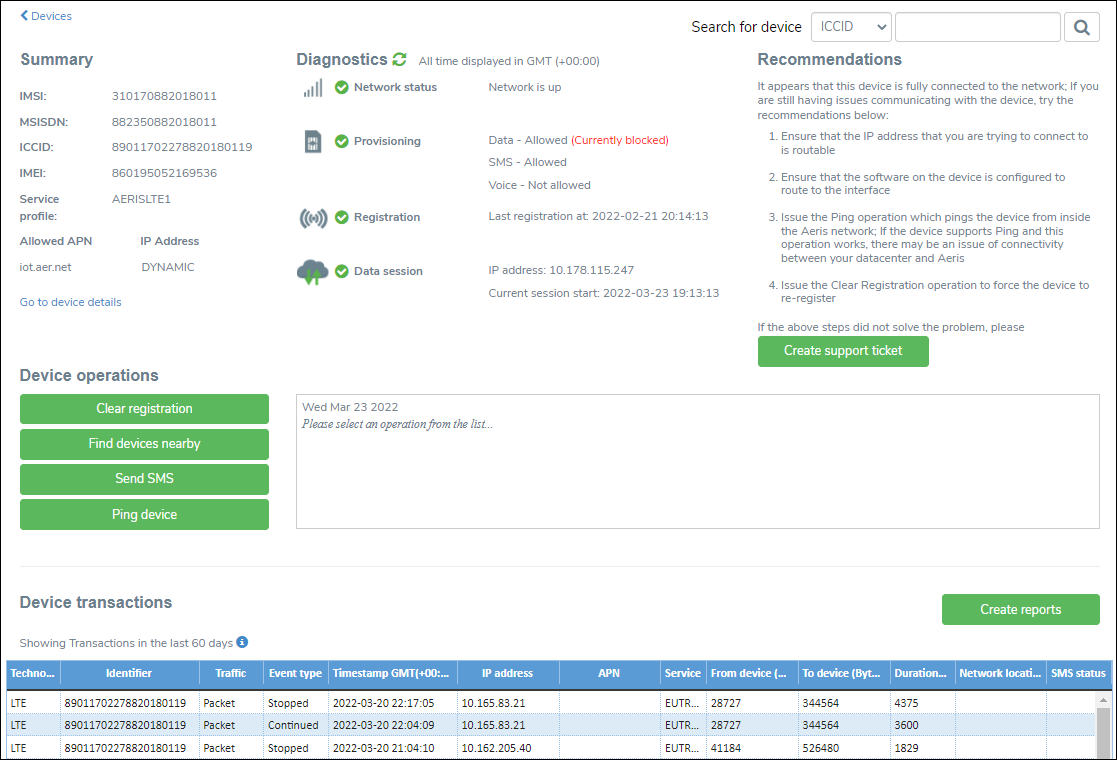Viewport: 1117px width, 760px height.
Task: Sort by the To device column header
Action: coord(843,673)
